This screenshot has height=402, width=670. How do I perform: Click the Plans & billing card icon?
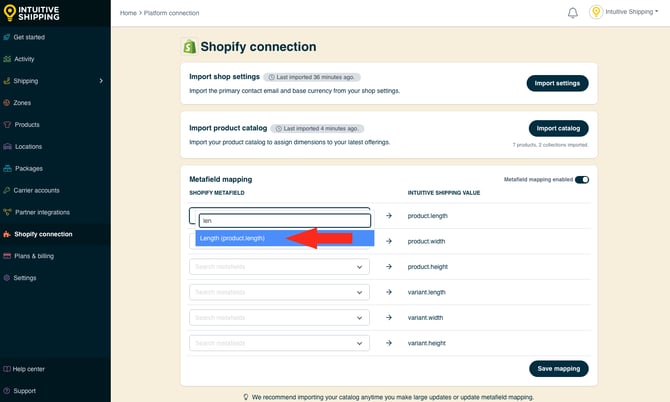coord(7,256)
